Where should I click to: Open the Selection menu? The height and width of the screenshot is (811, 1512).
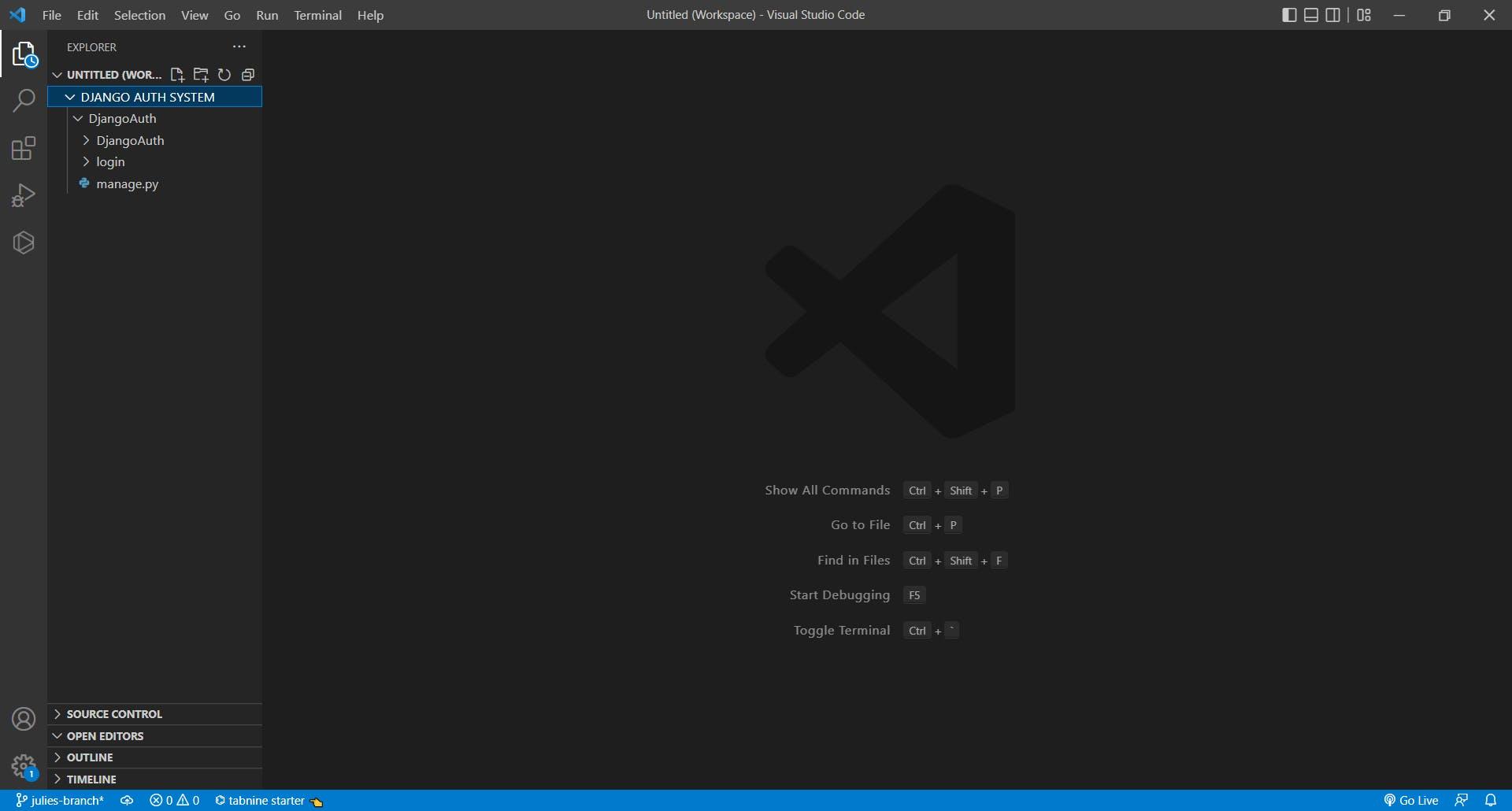139,15
